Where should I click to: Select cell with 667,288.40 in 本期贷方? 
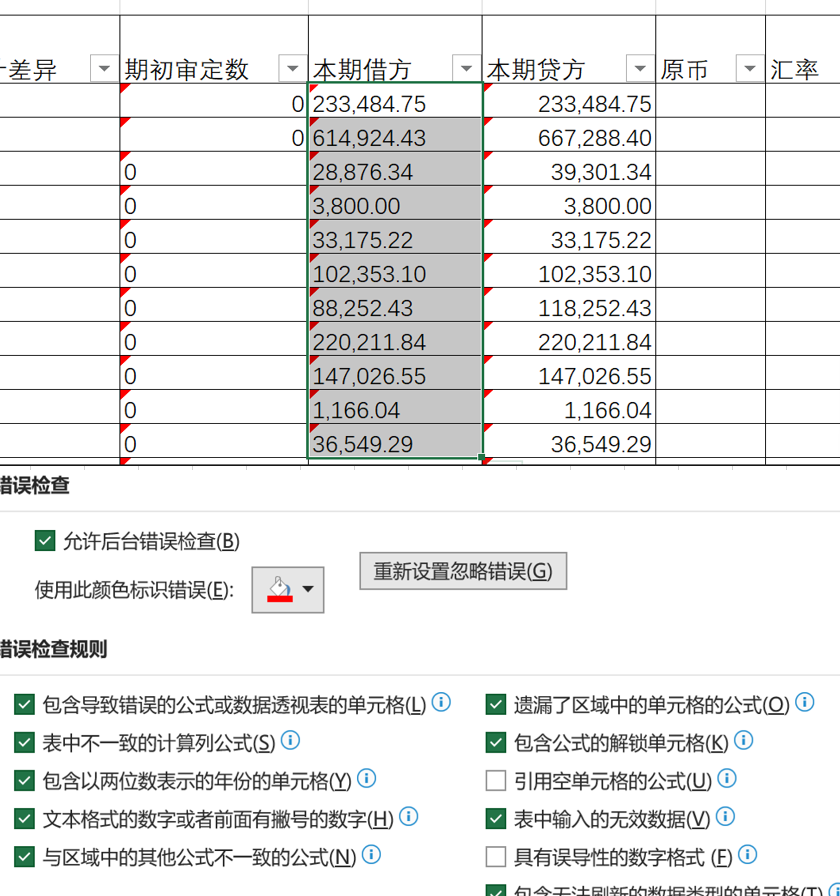point(569,135)
